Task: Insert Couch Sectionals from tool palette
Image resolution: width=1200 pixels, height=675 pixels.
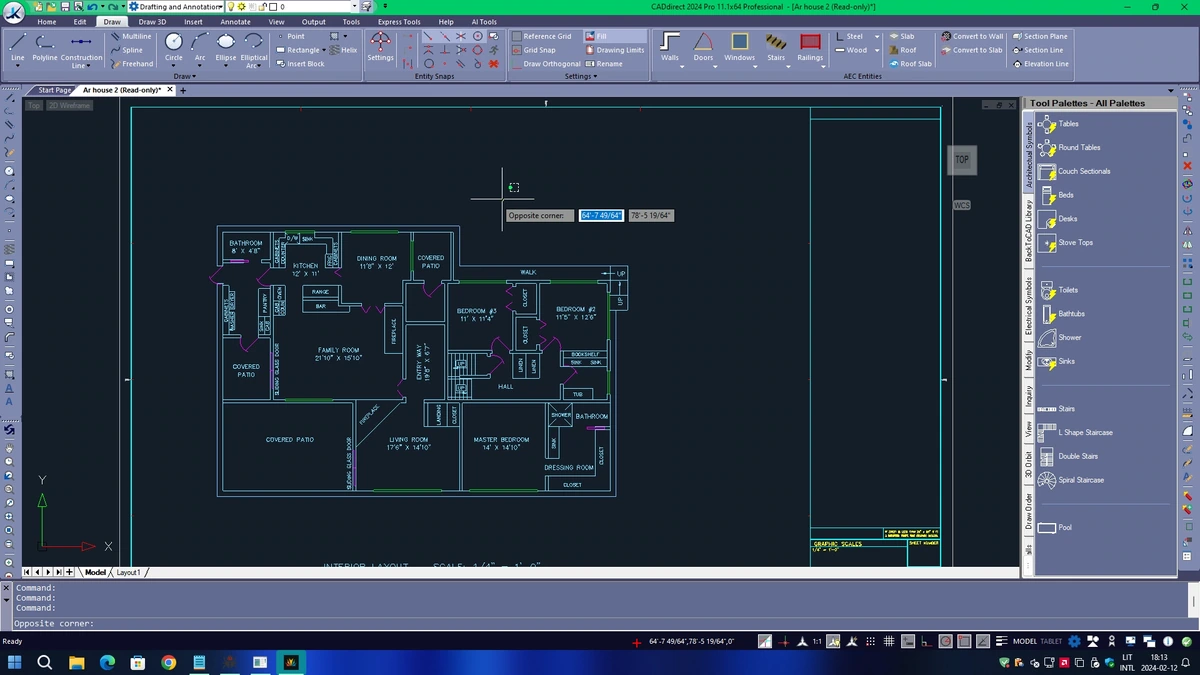Action: tap(1074, 171)
